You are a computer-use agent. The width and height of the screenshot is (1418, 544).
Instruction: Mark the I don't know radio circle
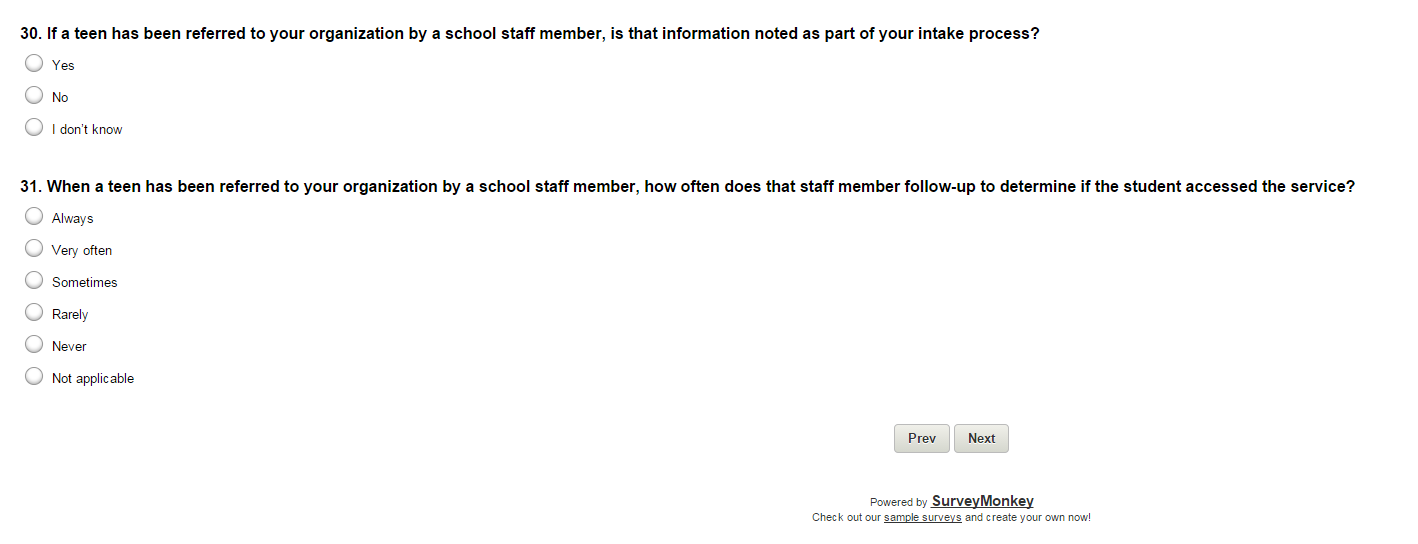point(34,128)
